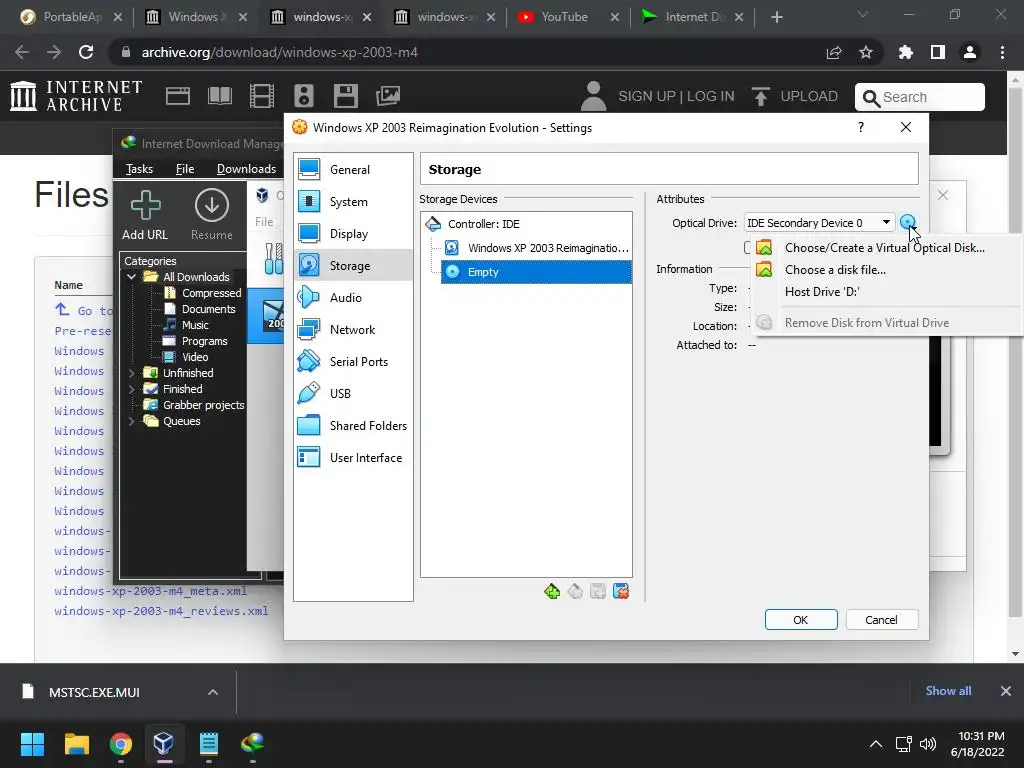Expand Unfinished category
The width and height of the screenshot is (1024, 768).
click(131, 373)
